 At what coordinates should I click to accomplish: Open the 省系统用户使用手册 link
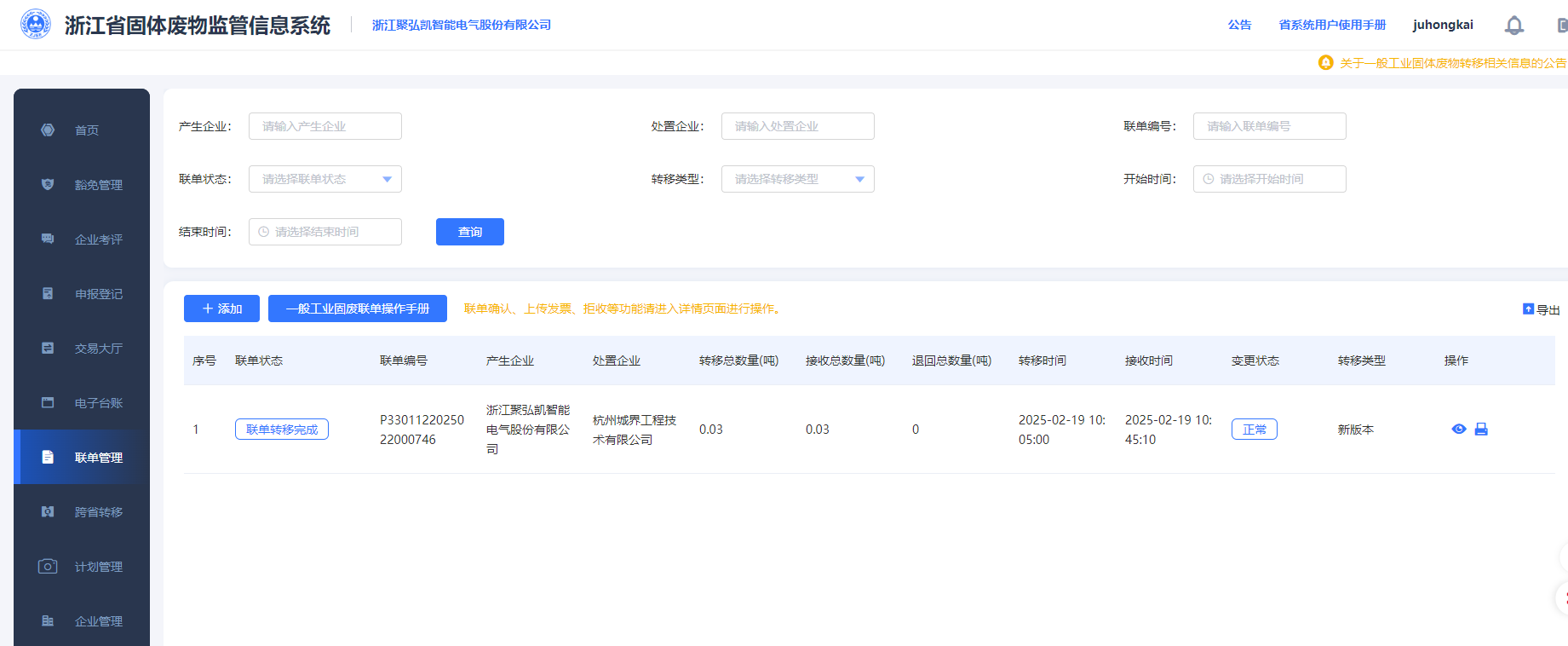(1332, 25)
